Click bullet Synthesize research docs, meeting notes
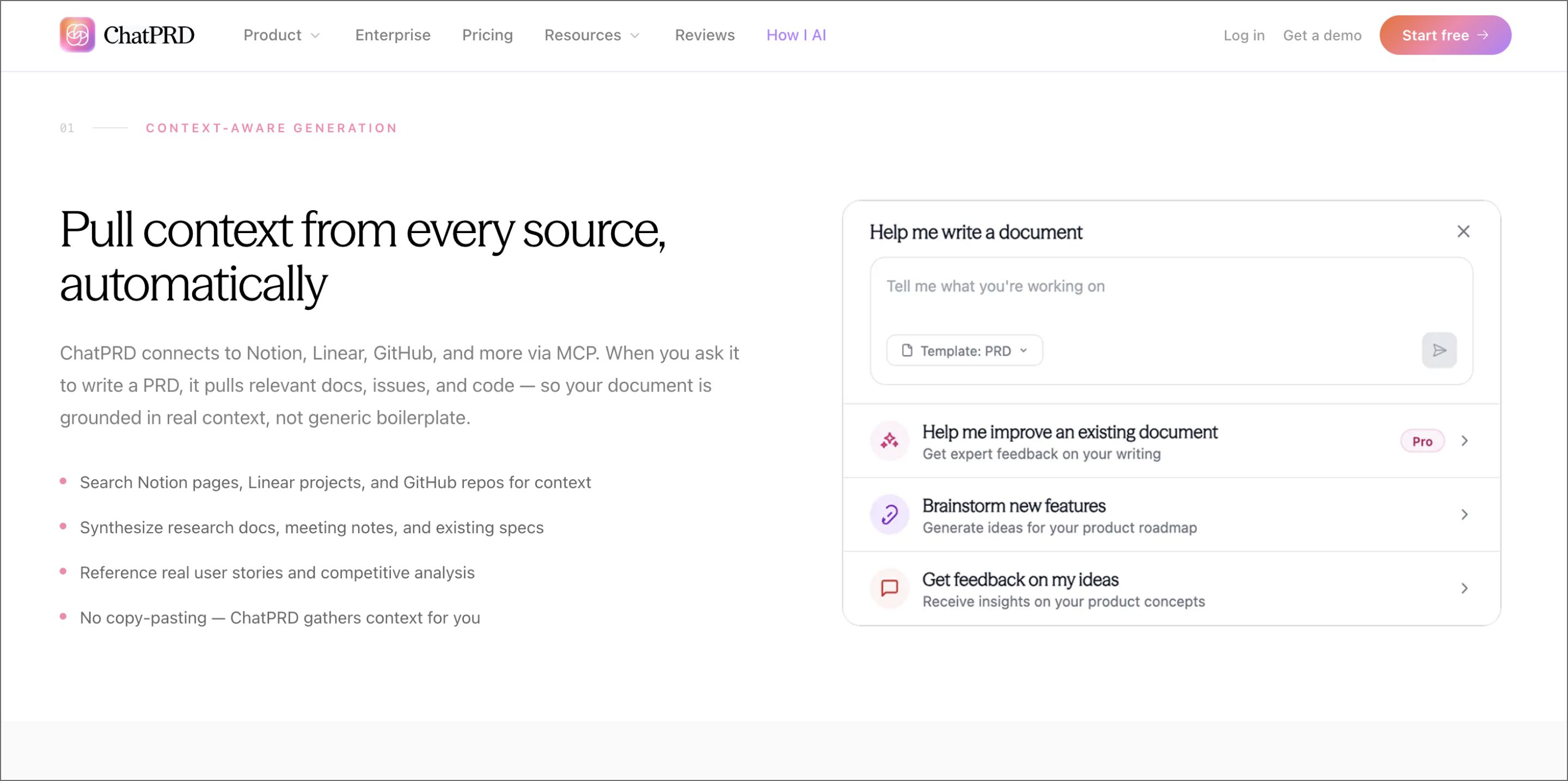The width and height of the screenshot is (1568, 781). click(x=311, y=528)
